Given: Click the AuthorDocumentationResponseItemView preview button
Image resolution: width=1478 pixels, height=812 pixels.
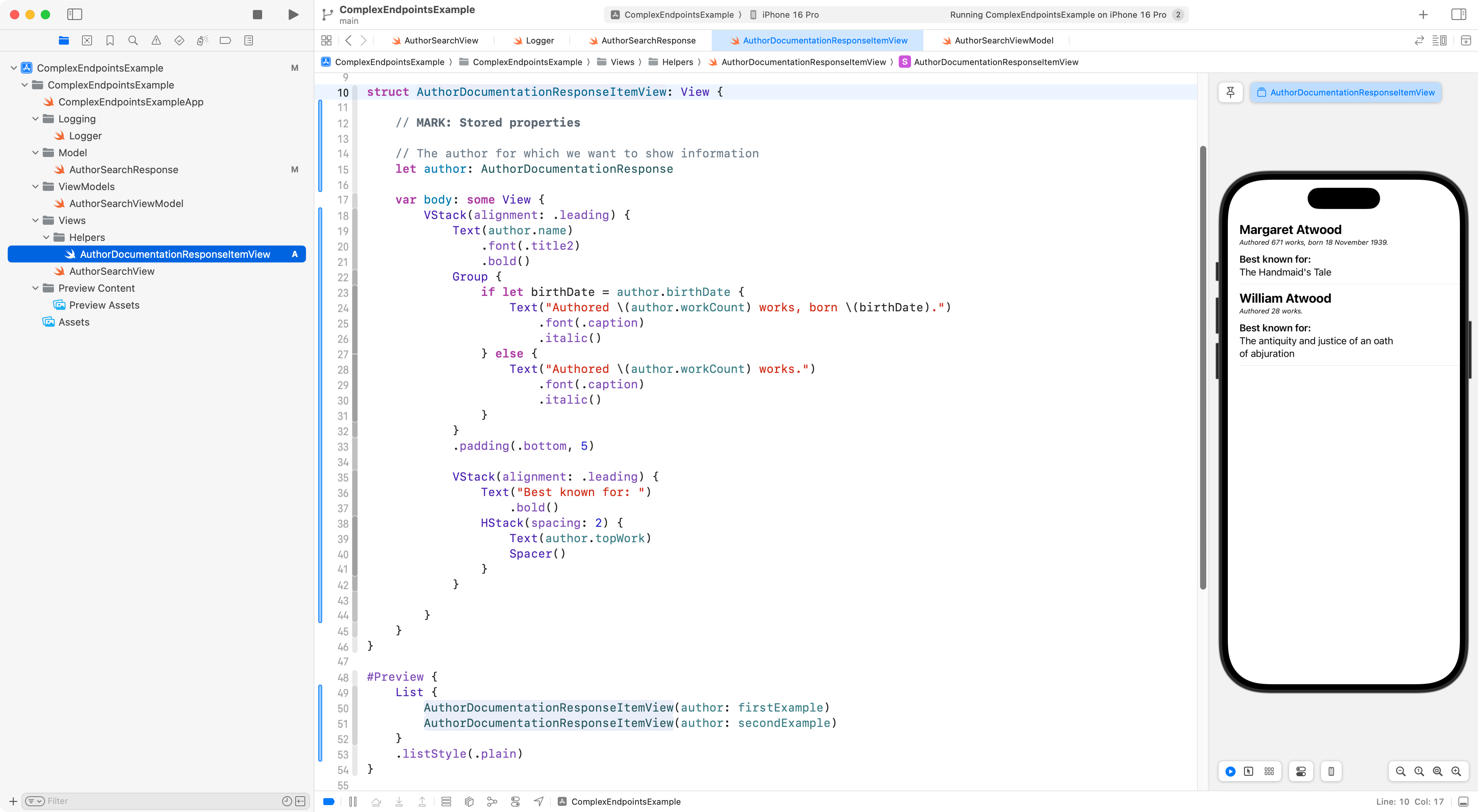Looking at the screenshot, I should [x=1346, y=92].
